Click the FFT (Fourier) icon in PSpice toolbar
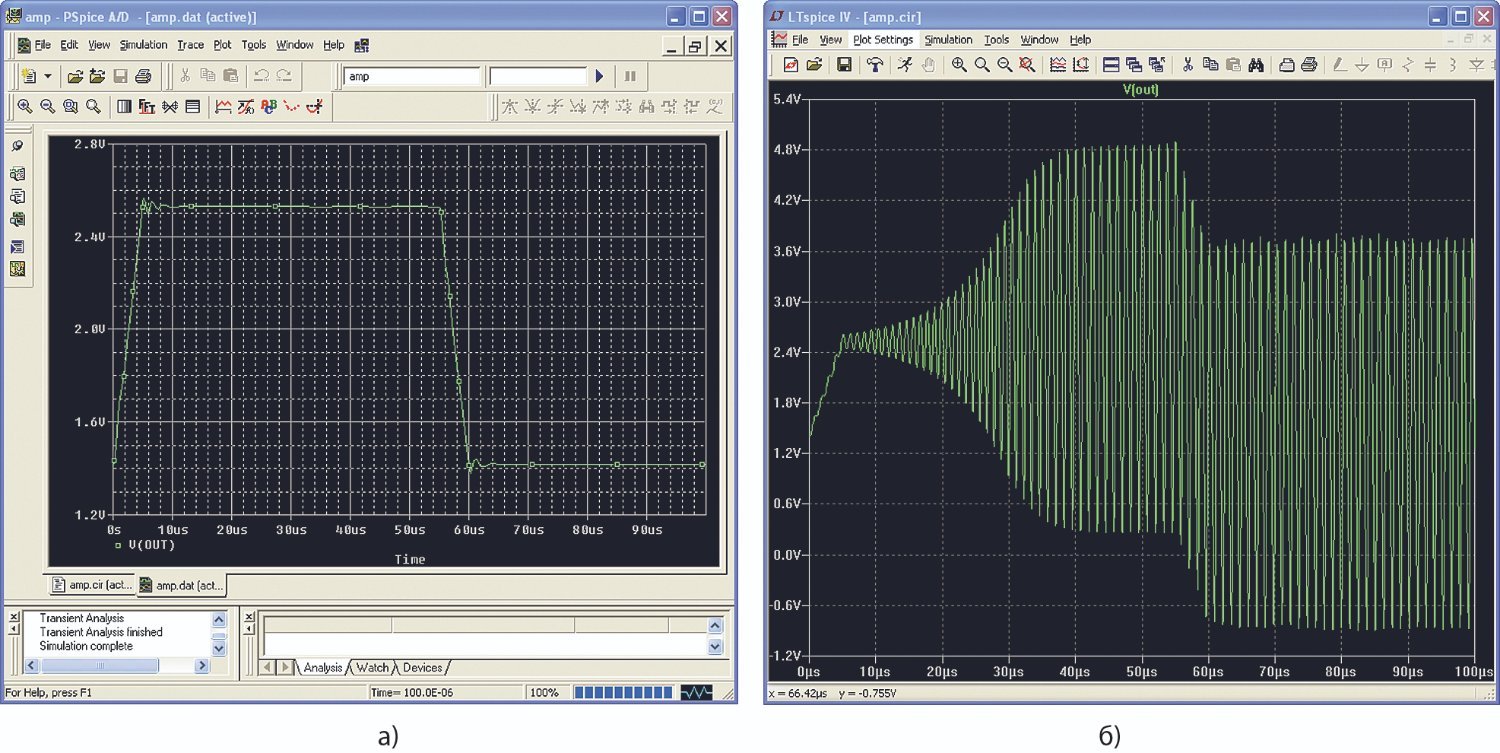 click(146, 106)
